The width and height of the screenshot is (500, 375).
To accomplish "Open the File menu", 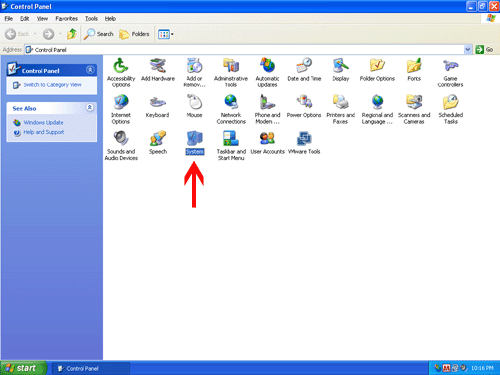I will click(x=9, y=19).
